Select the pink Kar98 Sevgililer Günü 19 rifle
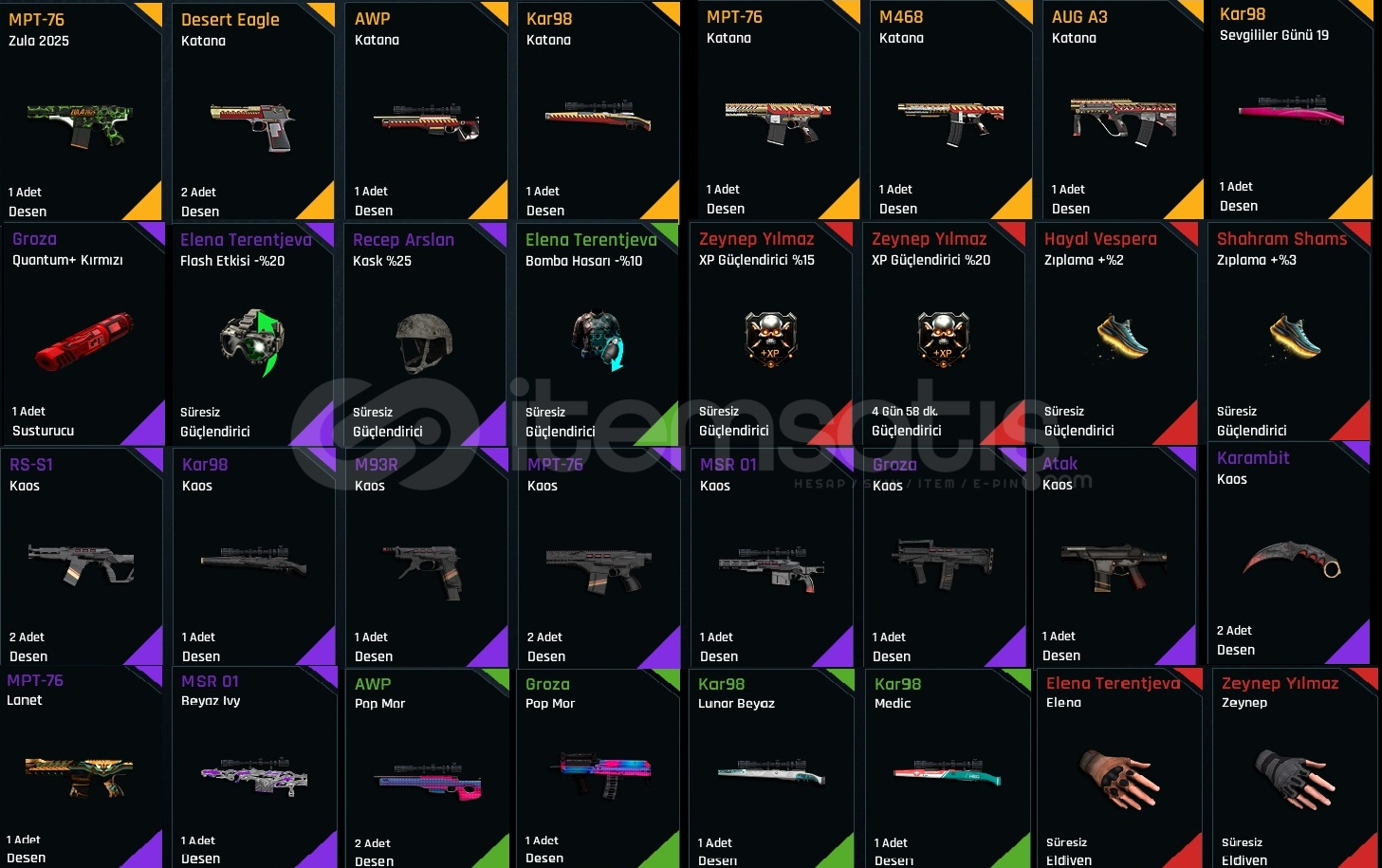The image size is (1382, 868). pos(1291,112)
